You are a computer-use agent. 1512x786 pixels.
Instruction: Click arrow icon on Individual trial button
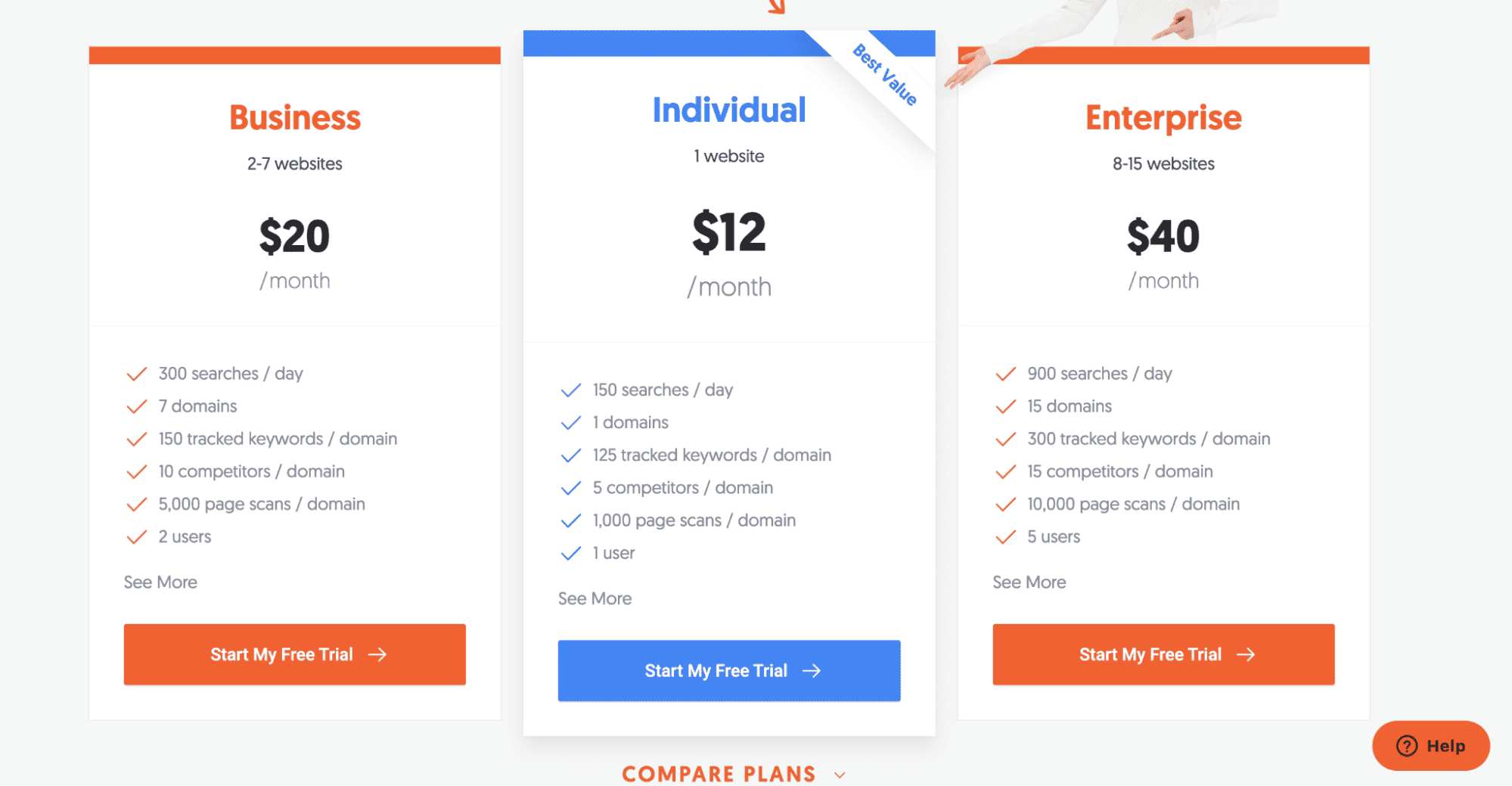click(812, 671)
